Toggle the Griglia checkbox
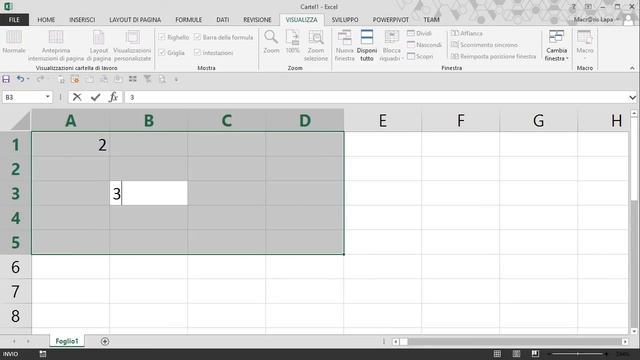 [162, 52]
